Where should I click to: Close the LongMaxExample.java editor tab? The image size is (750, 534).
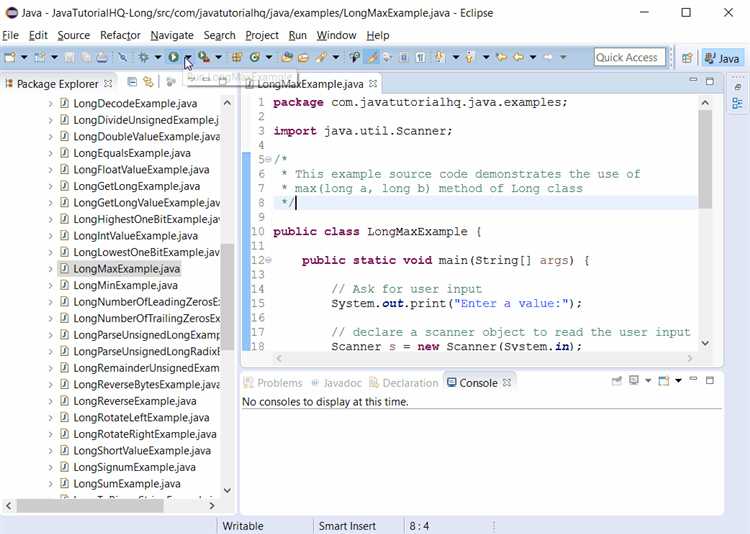pos(373,84)
